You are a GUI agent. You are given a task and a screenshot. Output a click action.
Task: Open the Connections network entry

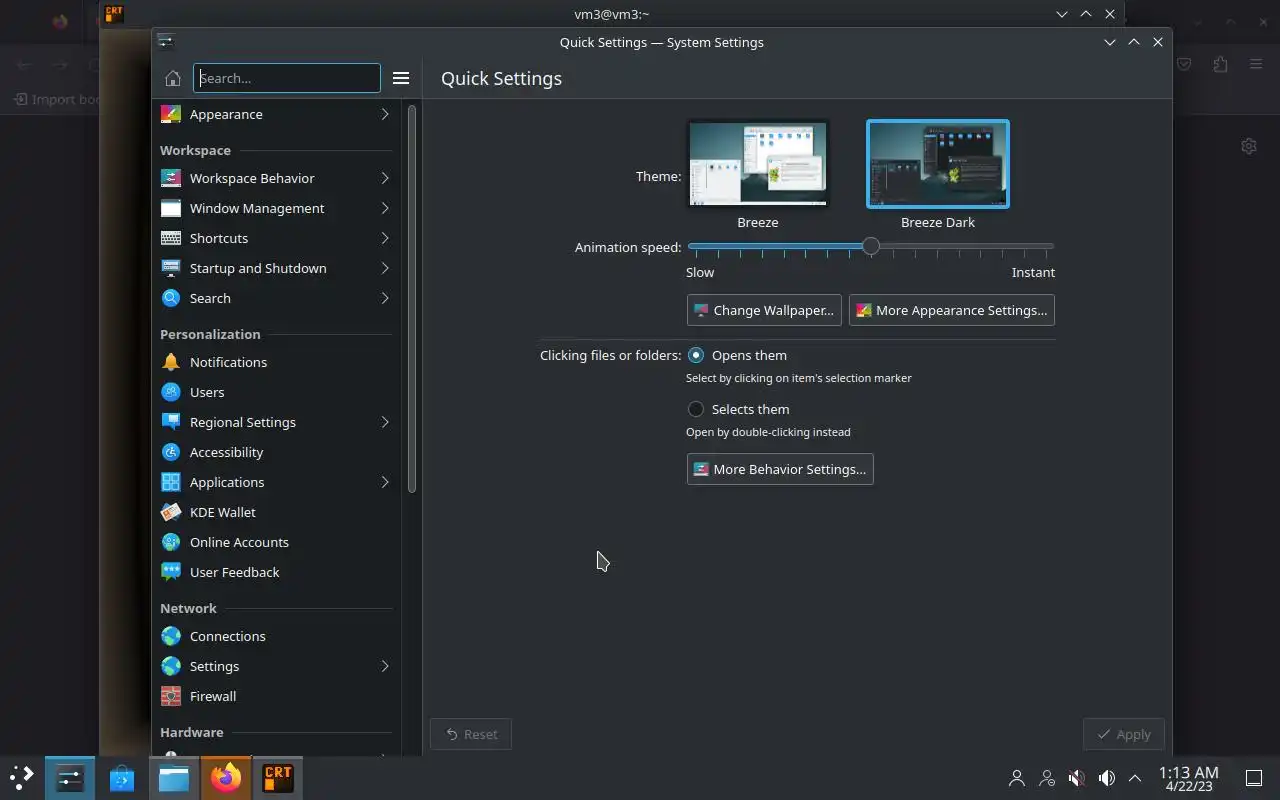pos(277,636)
